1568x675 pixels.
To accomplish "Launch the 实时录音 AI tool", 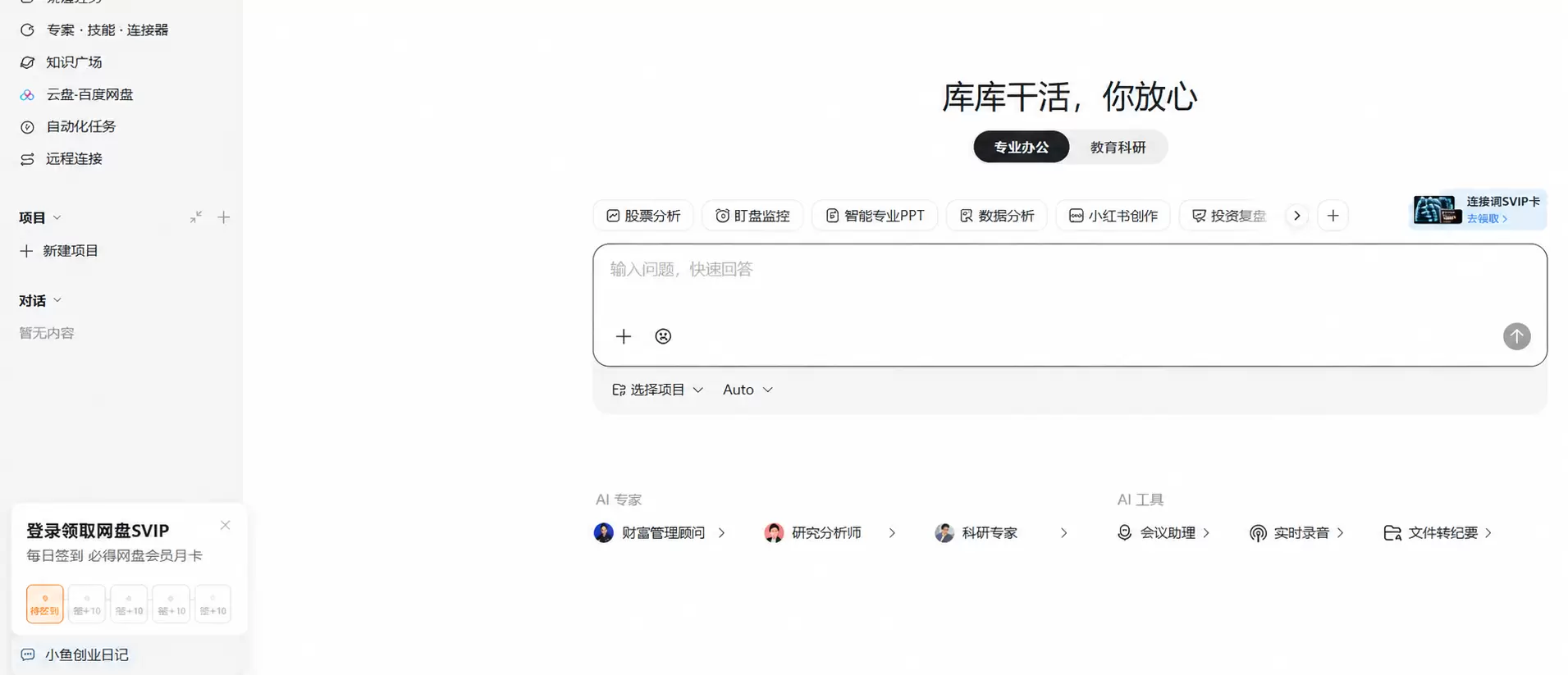I will (x=1296, y=533).
